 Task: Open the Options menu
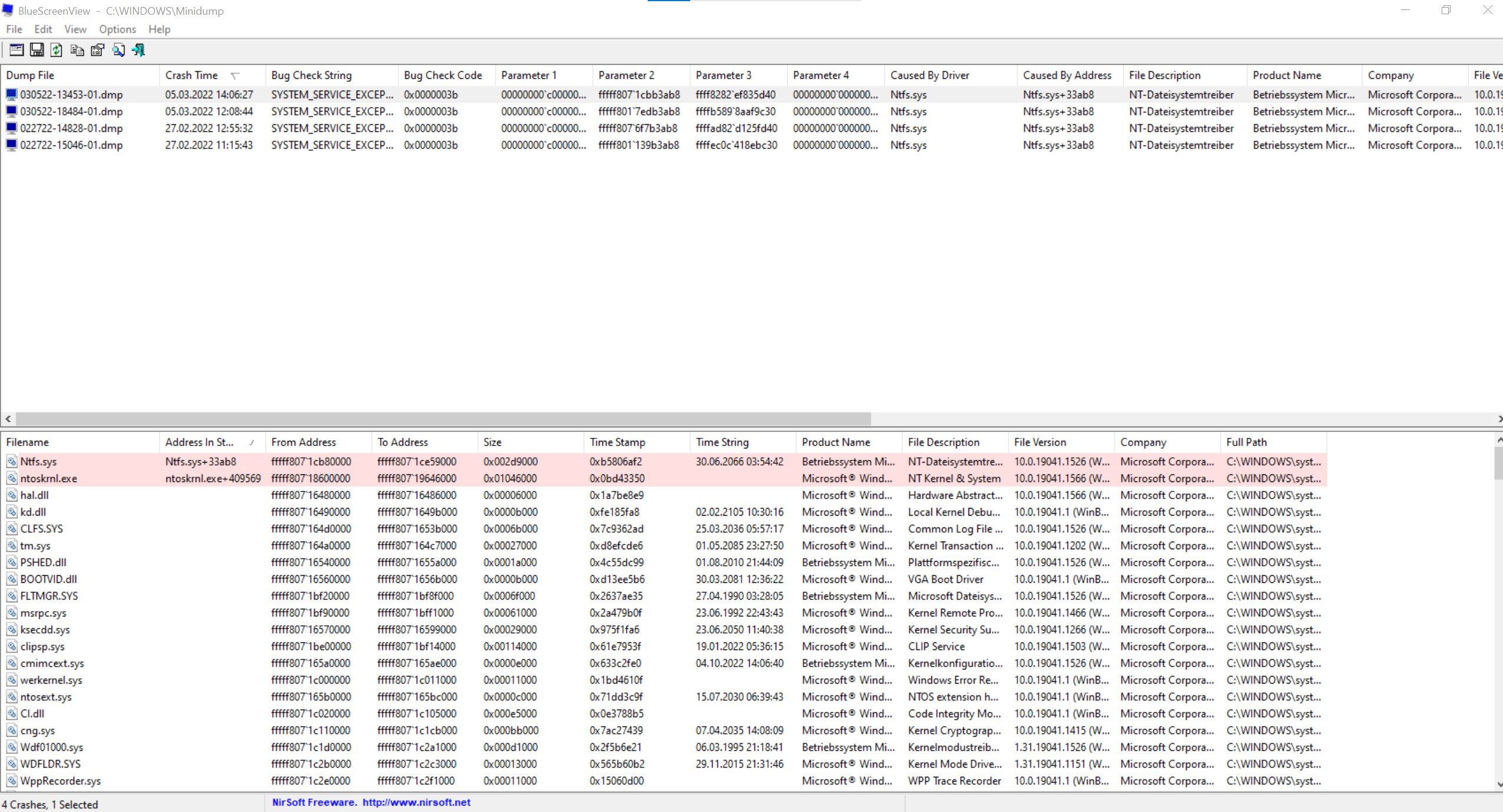[117, 29]
